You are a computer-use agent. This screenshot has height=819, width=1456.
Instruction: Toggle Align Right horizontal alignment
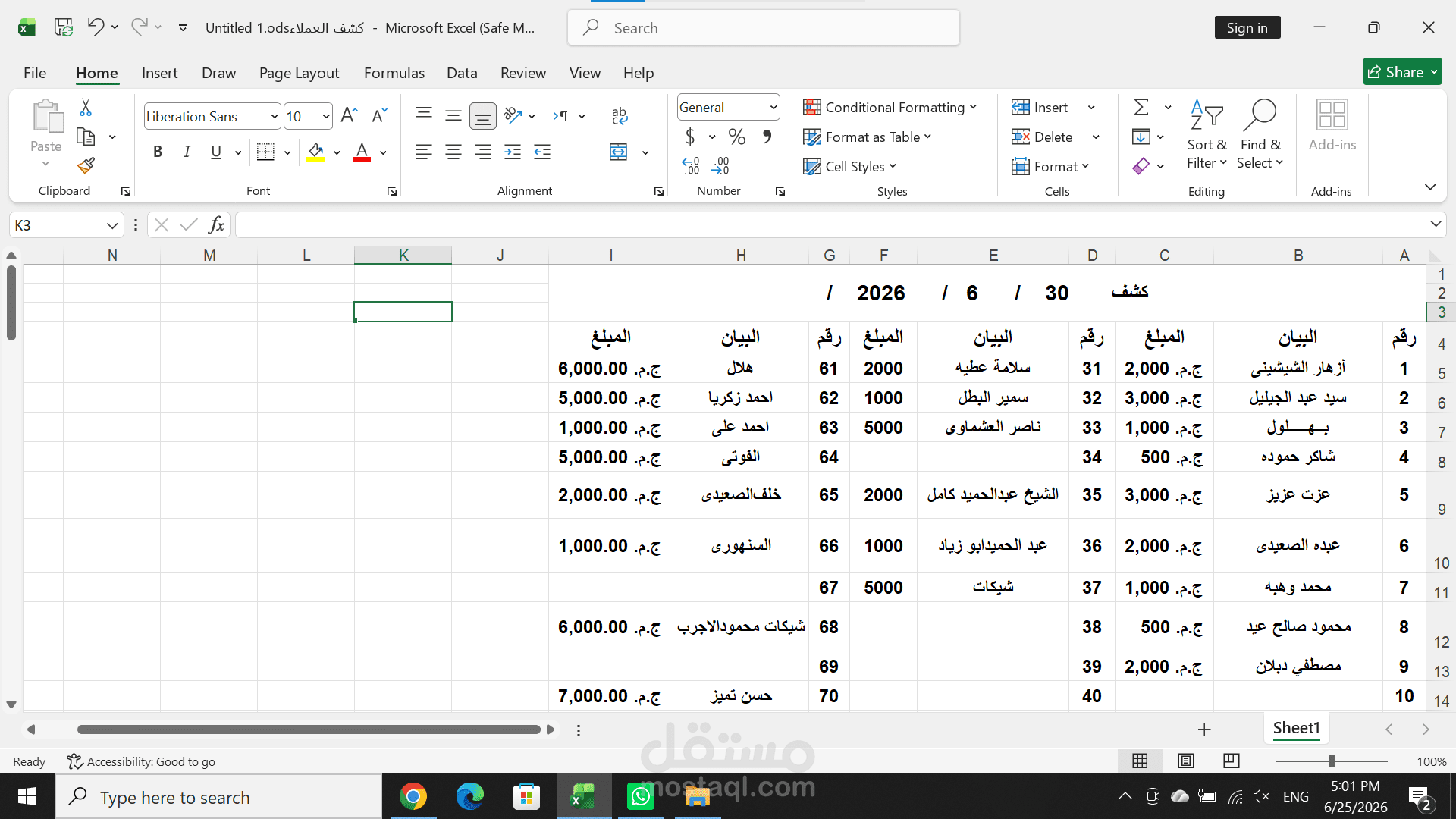click(483, 152)
